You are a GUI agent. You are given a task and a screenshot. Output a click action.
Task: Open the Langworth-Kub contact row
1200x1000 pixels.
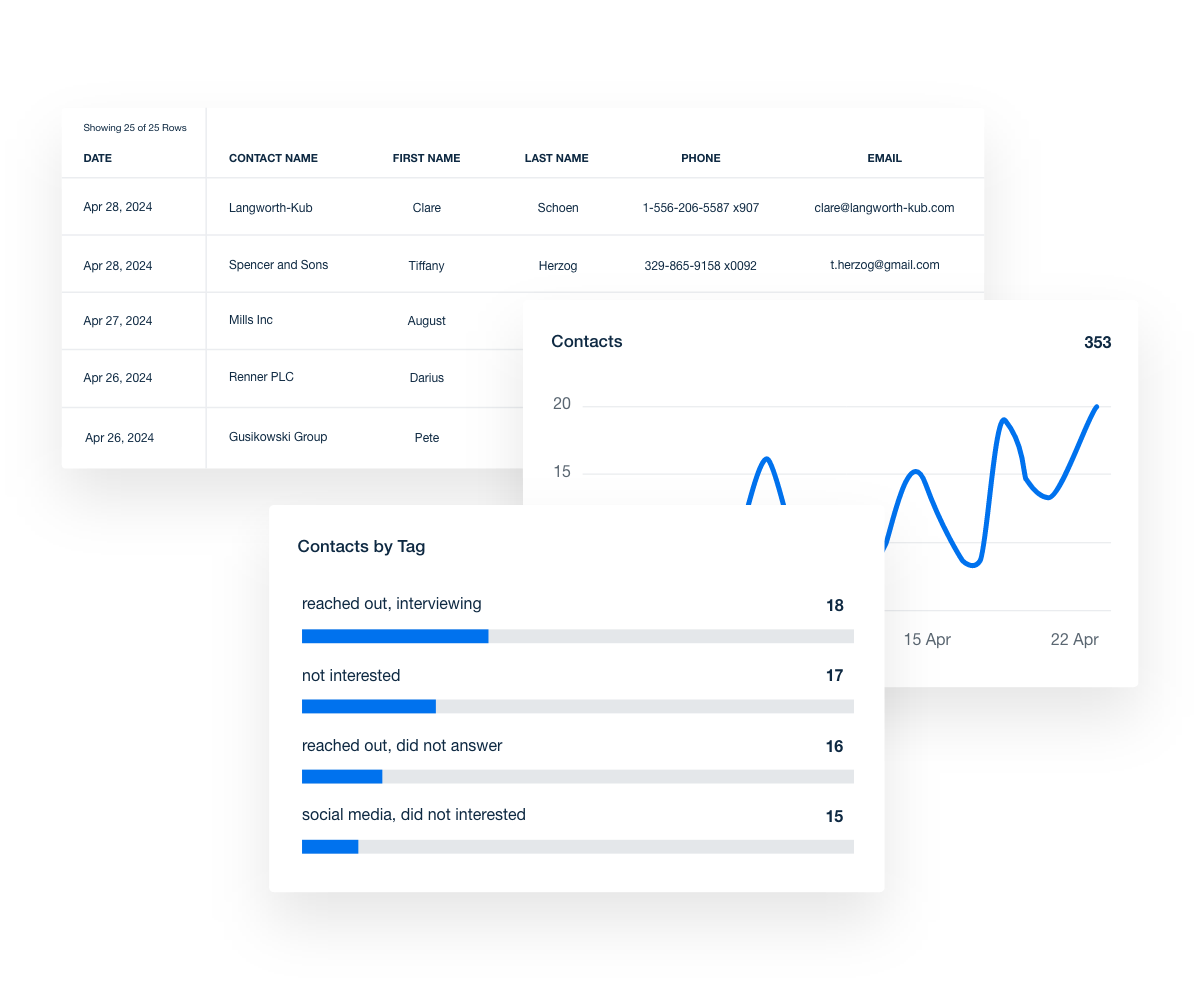click(270, 207)
